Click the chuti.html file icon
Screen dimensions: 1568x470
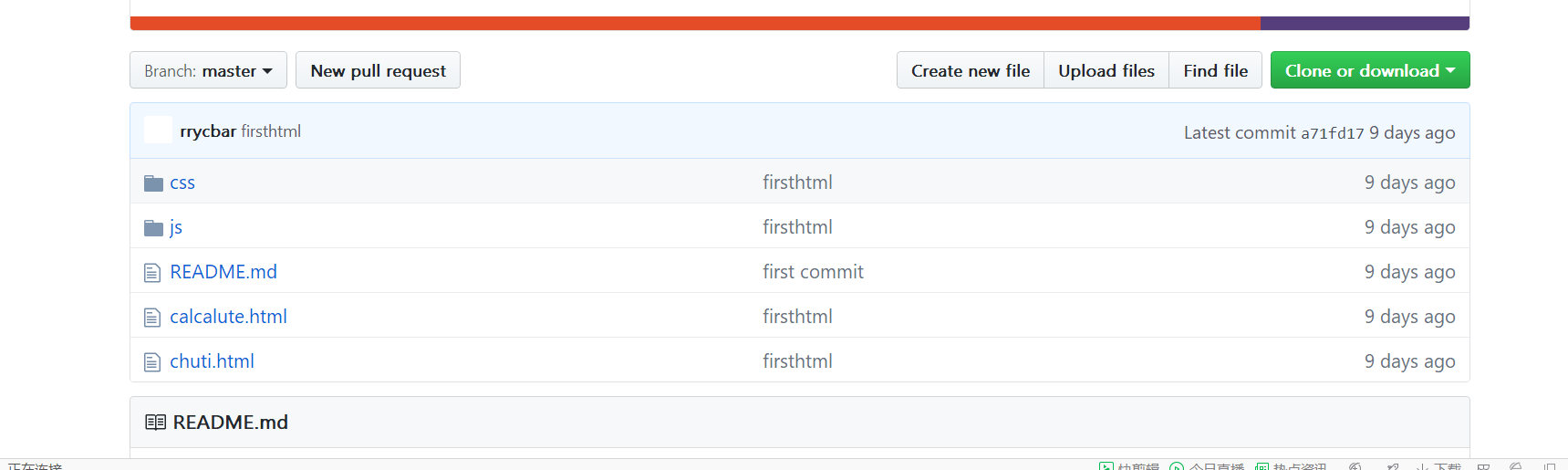(x=152, y=362)
